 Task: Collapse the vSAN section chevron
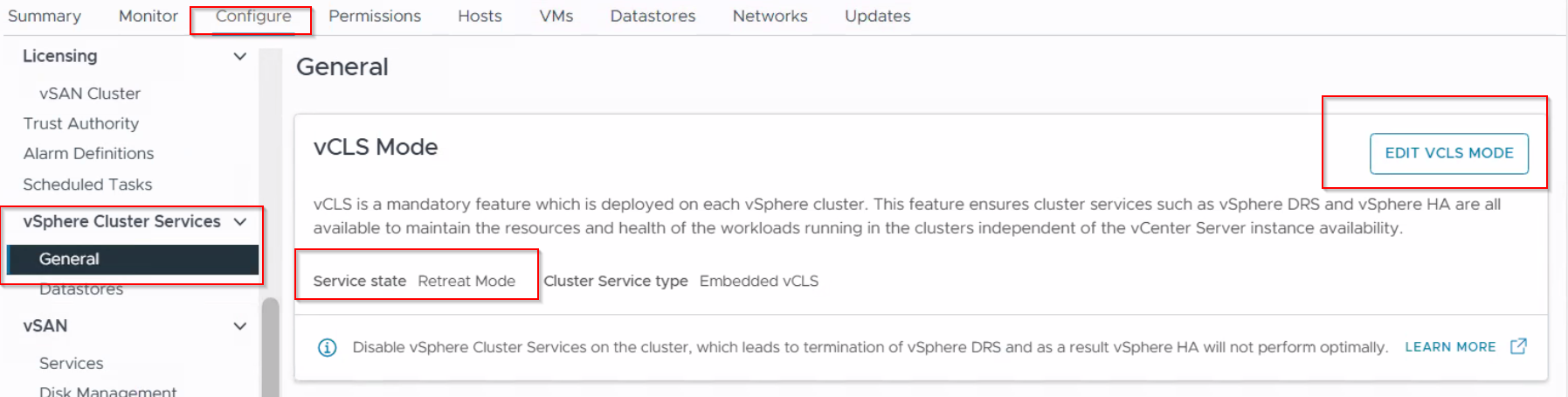(x=239, y=326)
